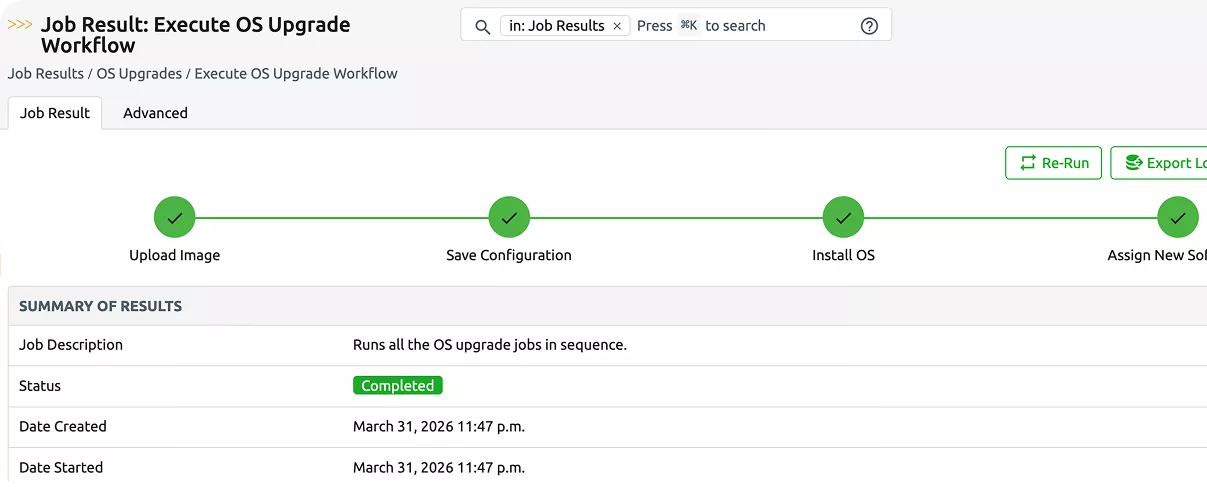Click the green Completed status badge

397,386
